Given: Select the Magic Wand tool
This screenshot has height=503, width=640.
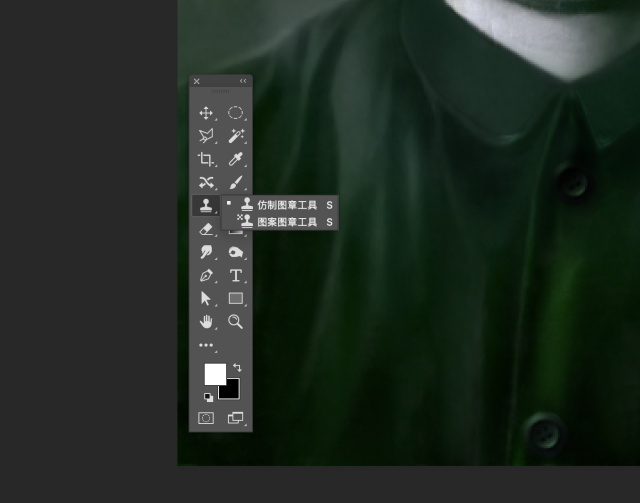Looking at the screenshot, I should (236, 136).
